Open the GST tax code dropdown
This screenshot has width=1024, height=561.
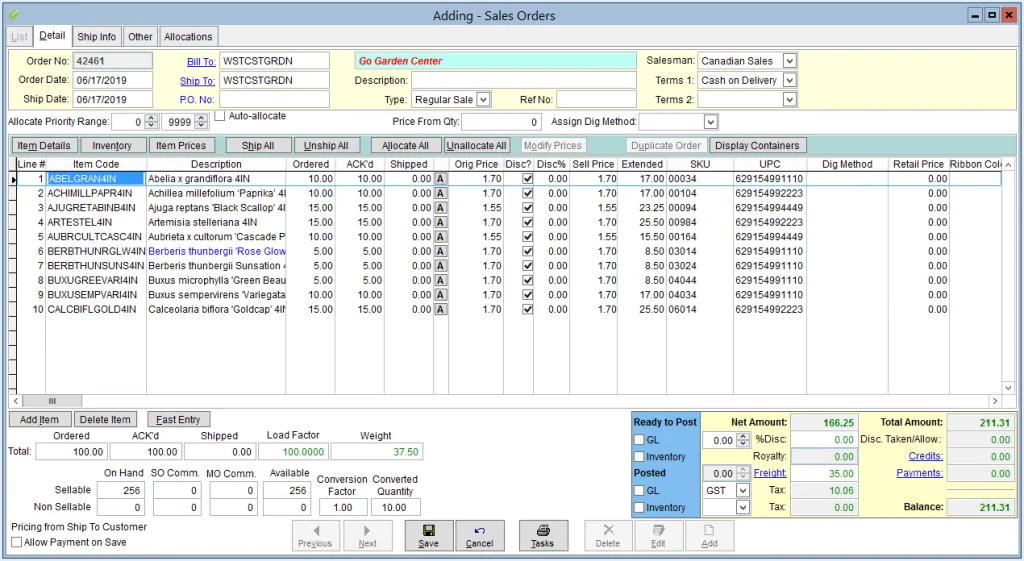pyautogui.click(x=743, y=490)
